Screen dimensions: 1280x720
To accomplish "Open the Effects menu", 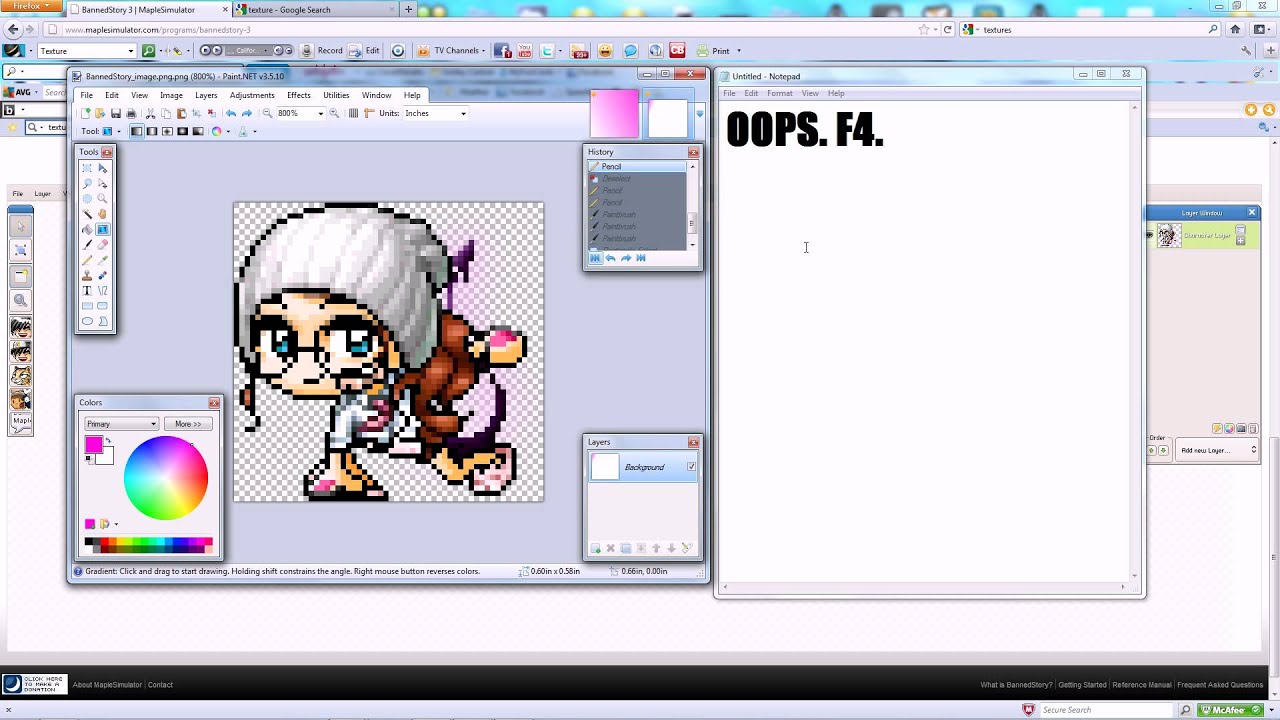I will (299, 95).
